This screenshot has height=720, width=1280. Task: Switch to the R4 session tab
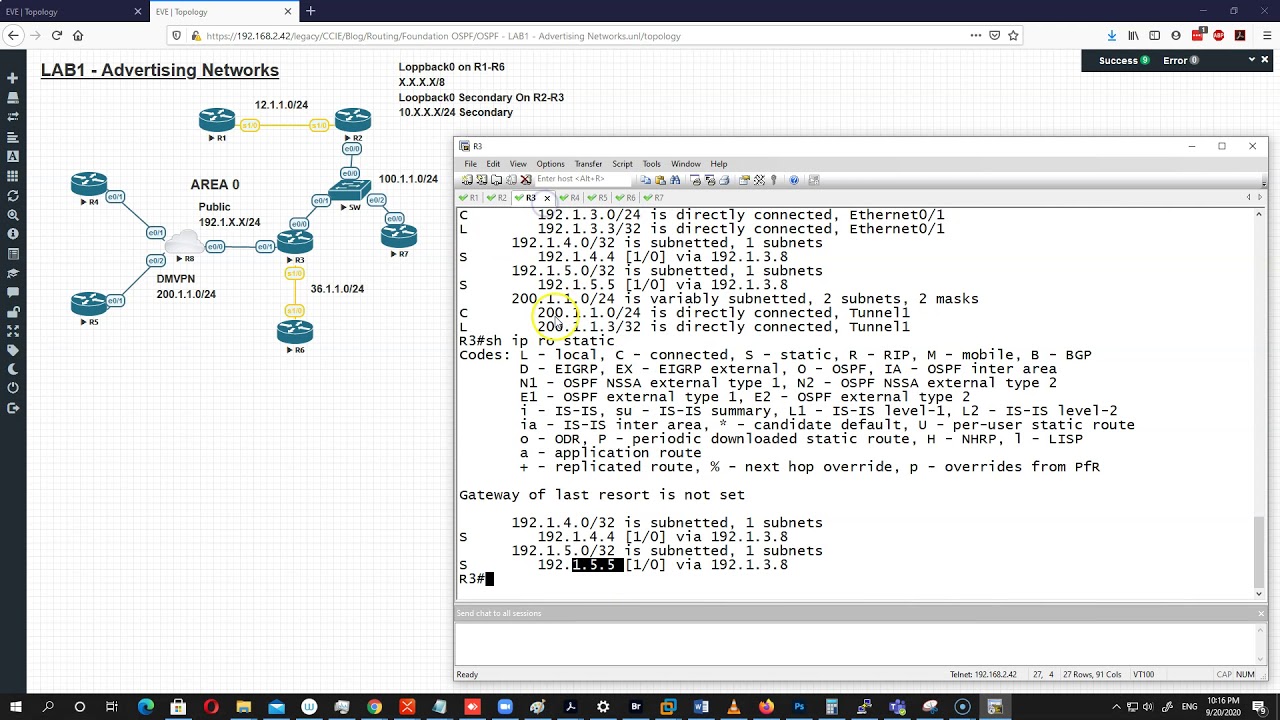click(x=569, y=198)
